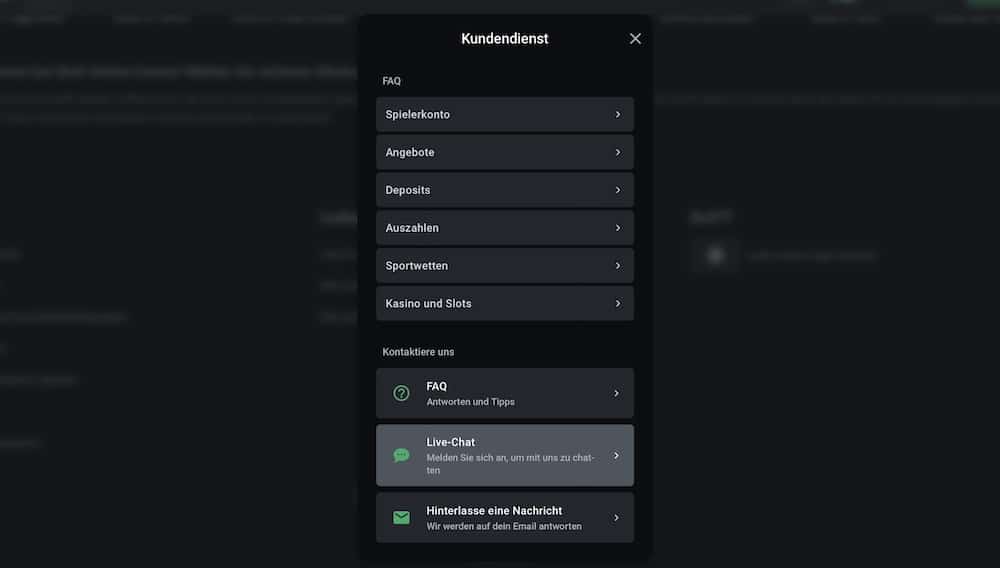
Task: Choose Sportwetten from the FAQ list
Action: pyautogui.click(x=504, y=266)
